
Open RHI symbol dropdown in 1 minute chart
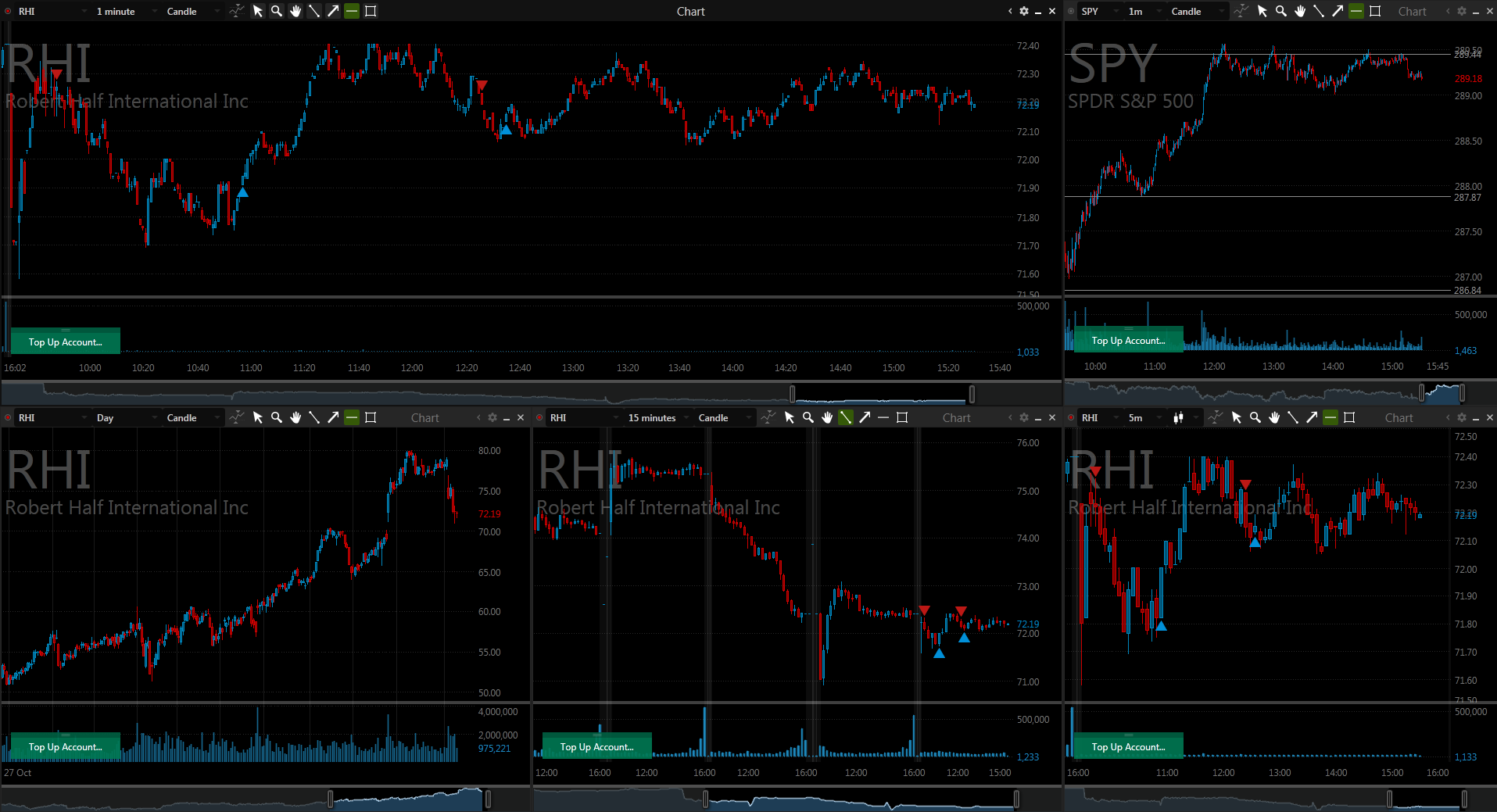click(52, 11)
